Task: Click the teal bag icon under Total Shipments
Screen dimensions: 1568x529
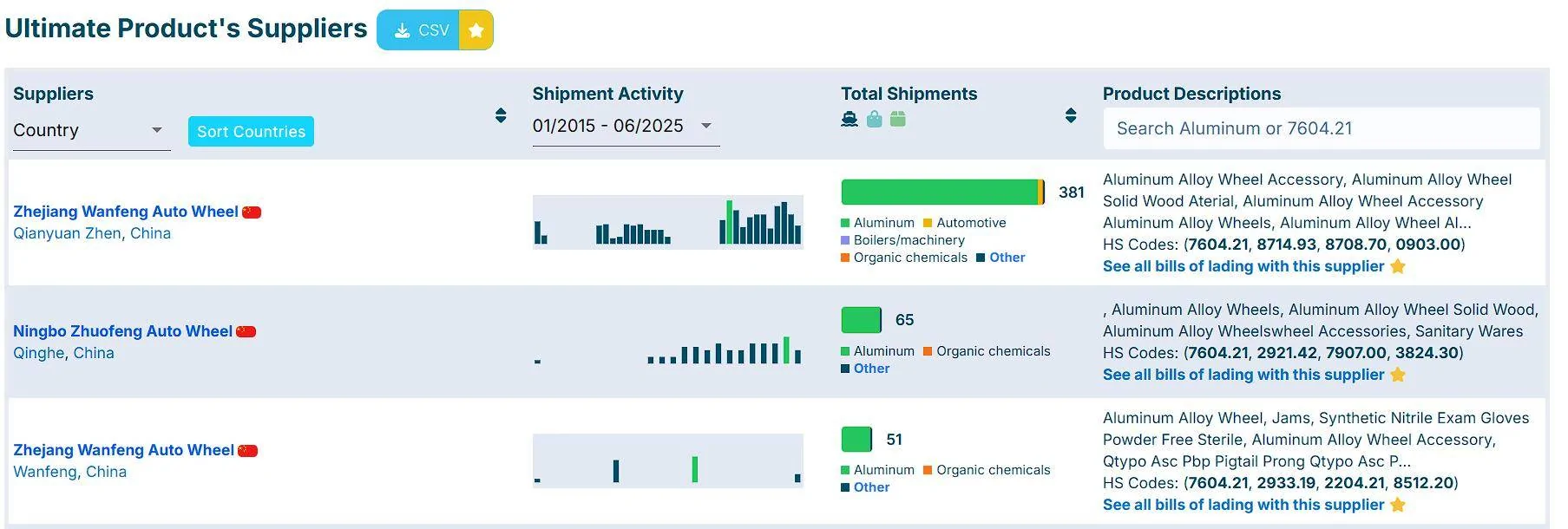Action: 875,119
